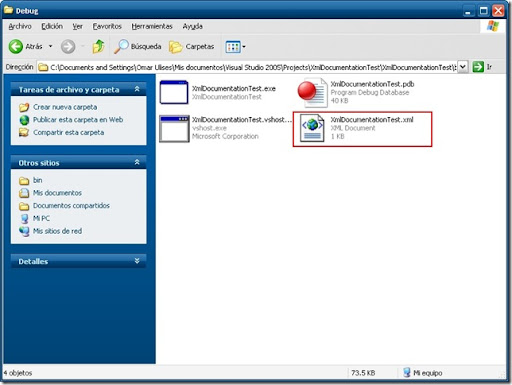Open Mis sitios de red link

coord(57,231)
